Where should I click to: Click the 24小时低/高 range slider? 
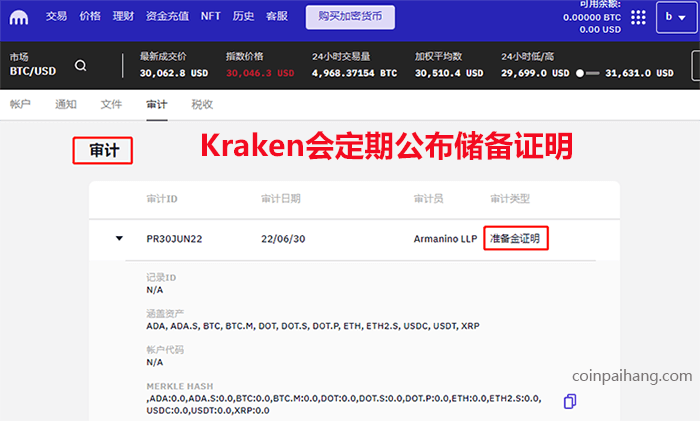coord(588,73)
